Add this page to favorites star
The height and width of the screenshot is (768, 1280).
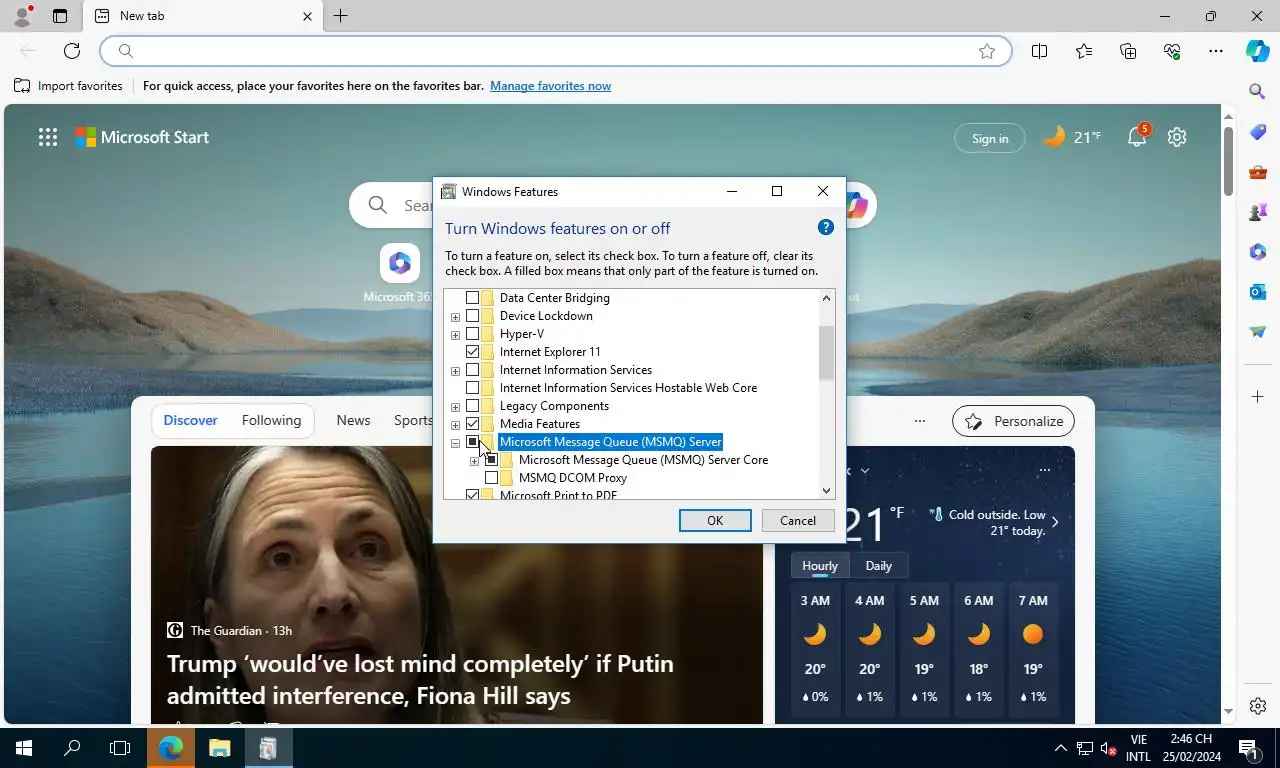click(987, 51)
